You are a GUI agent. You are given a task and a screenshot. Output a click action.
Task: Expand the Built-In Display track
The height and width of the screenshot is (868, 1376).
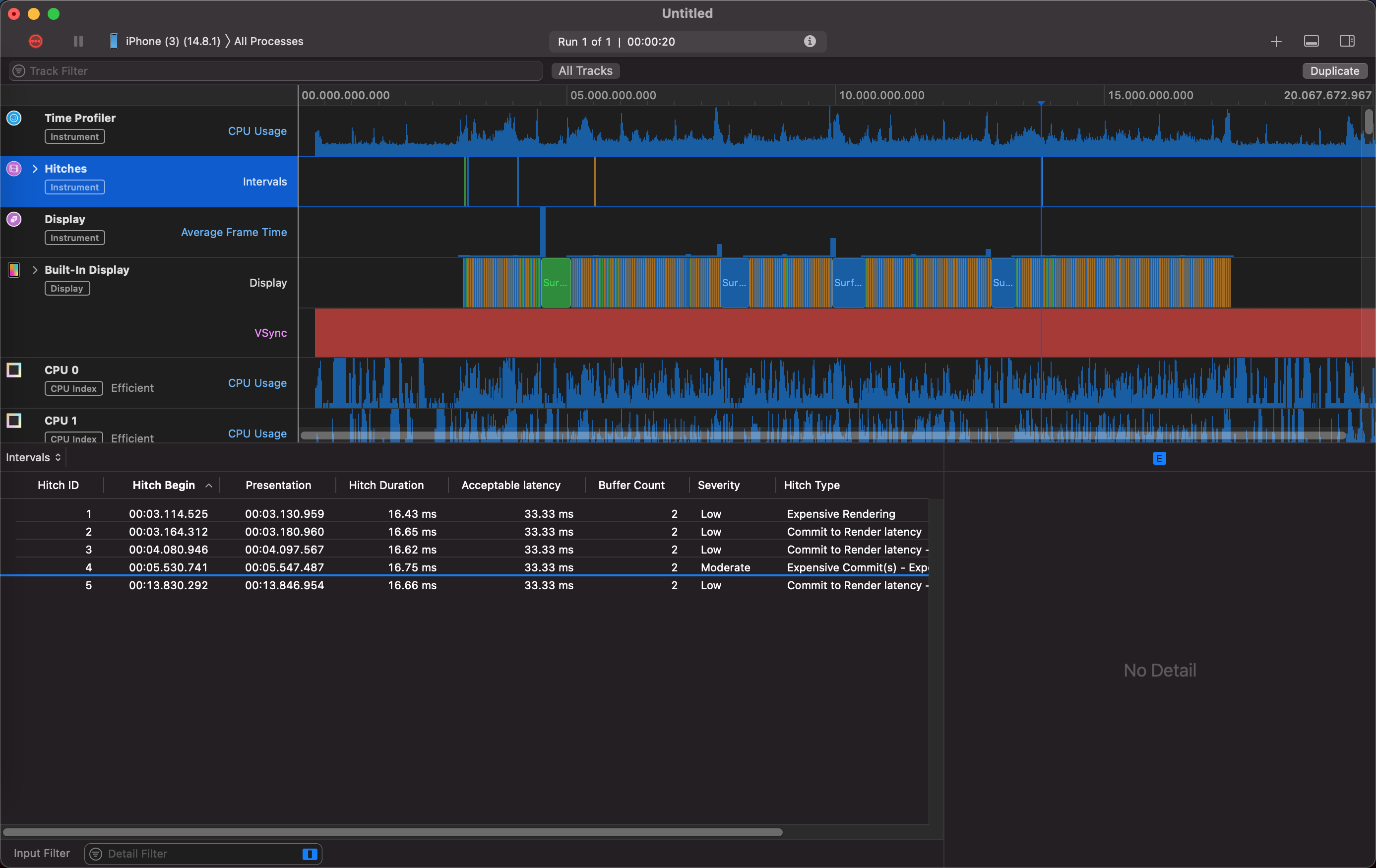tap(35, 270)
